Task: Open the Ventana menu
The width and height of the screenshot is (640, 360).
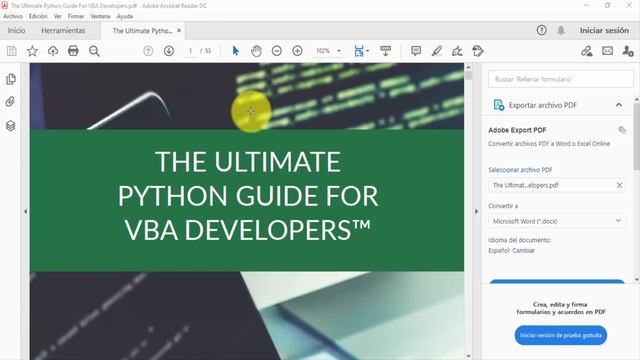Action: 100,16
